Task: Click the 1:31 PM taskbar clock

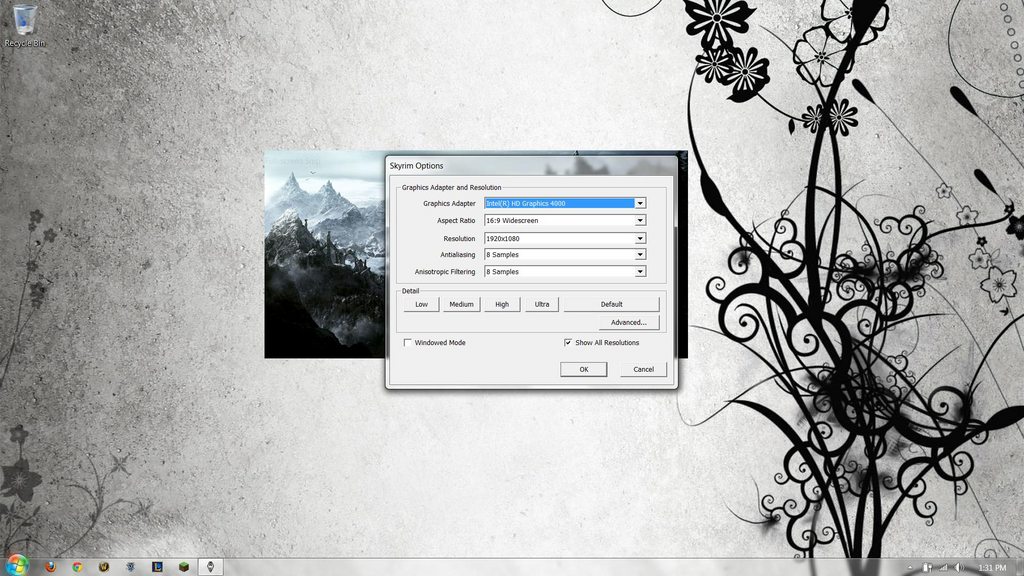Action: [992, 568]
